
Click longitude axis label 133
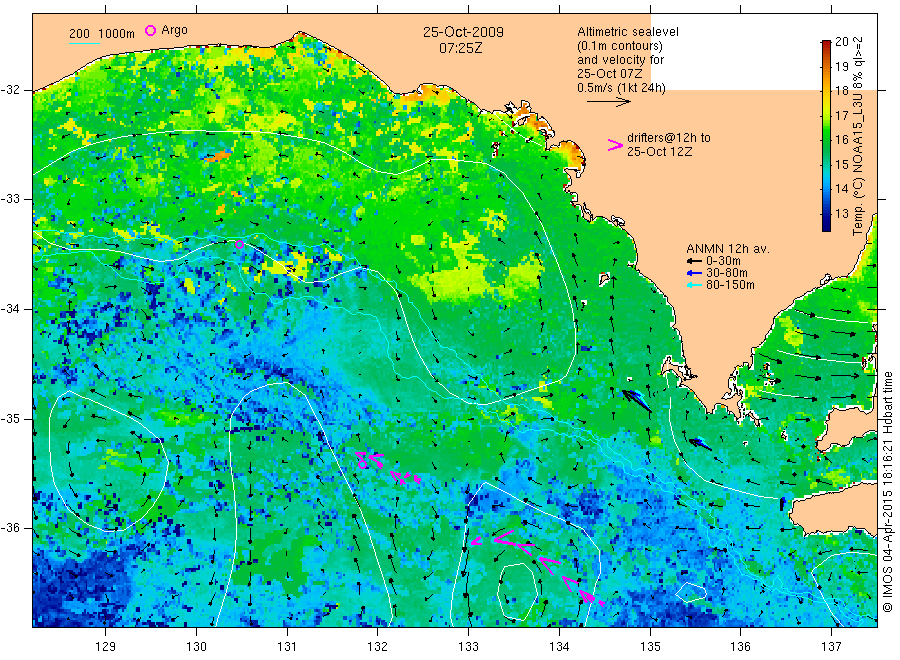pyautogui.click(x=468, y=647)
